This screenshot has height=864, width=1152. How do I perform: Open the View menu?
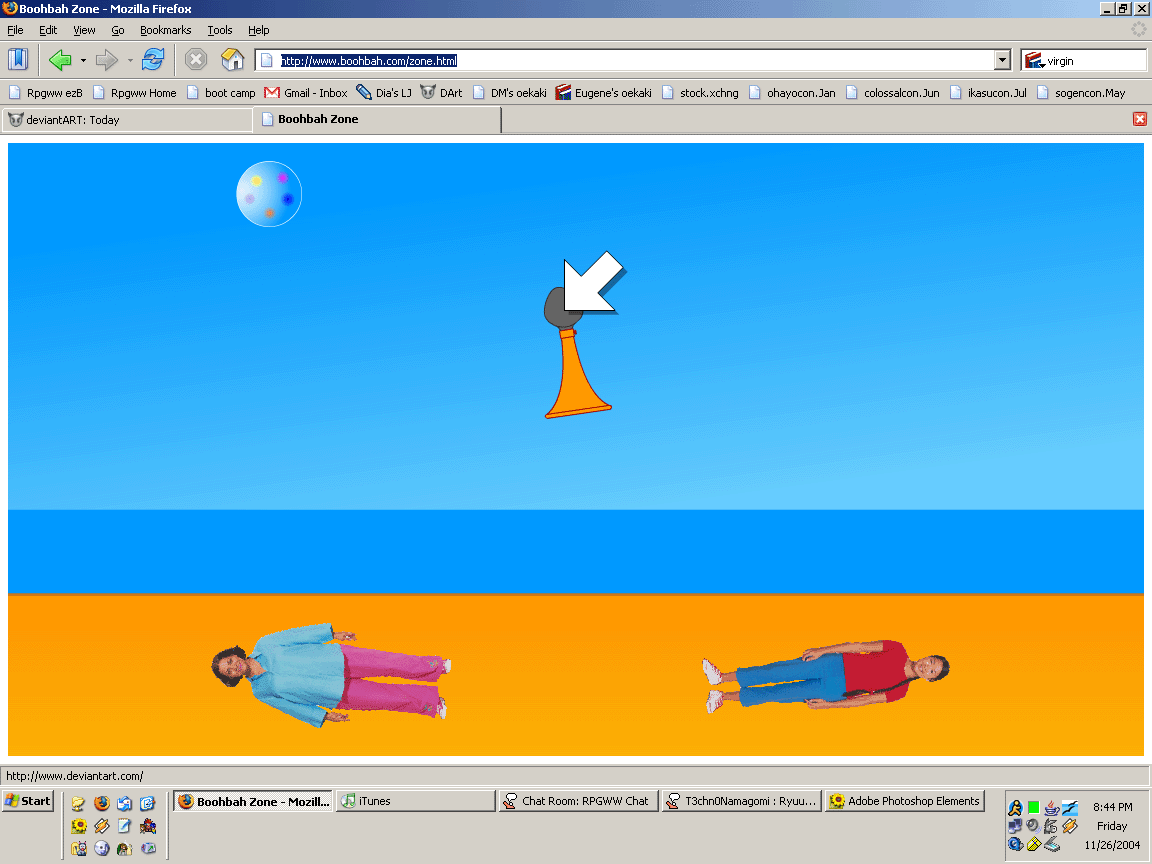(84, 30)
